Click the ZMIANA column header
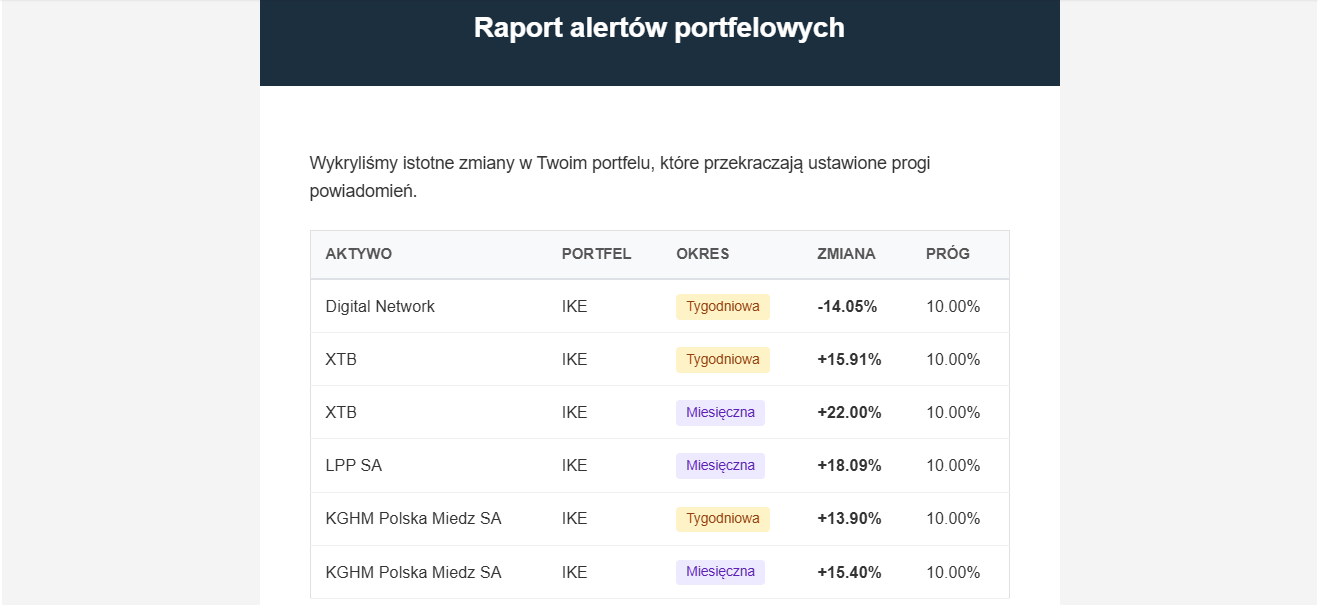This screenshot has width=1318, height=605. [846, 254]
